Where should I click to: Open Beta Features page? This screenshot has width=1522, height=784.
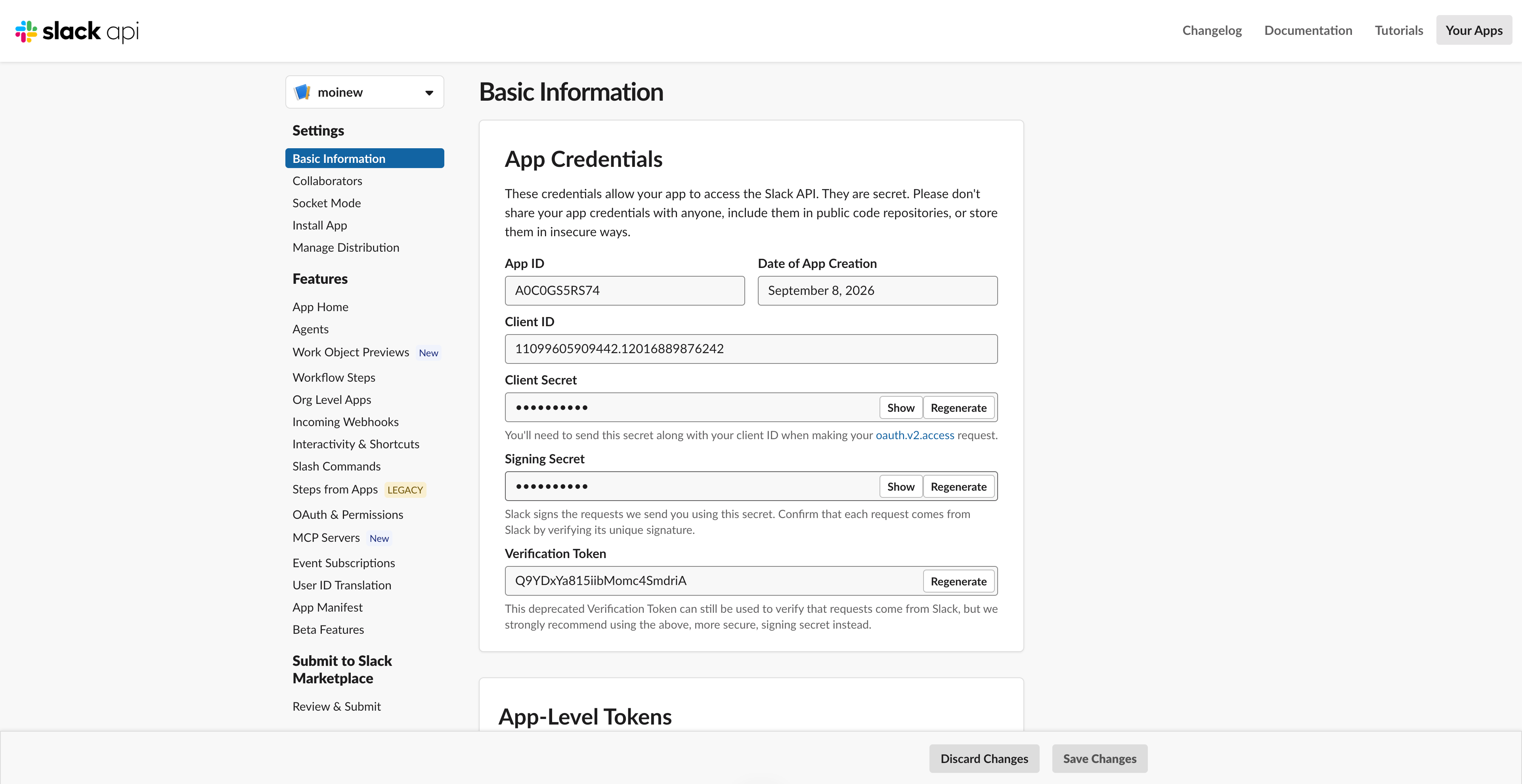(328, 630)
